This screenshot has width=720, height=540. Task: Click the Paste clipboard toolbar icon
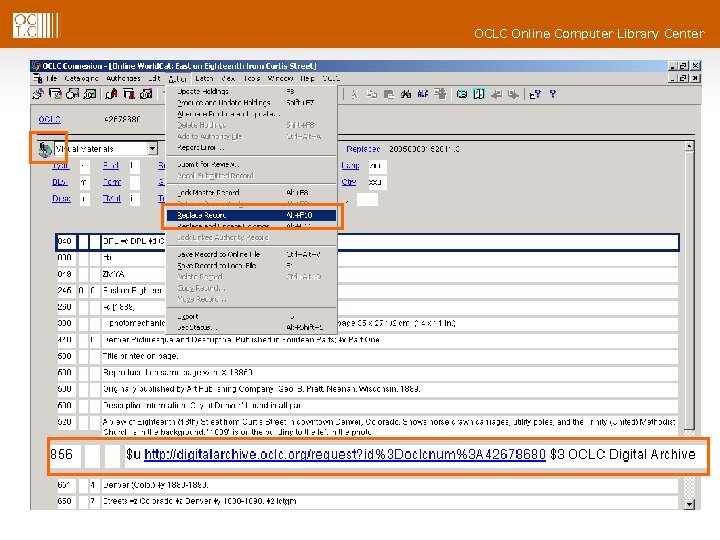point(388,94)
